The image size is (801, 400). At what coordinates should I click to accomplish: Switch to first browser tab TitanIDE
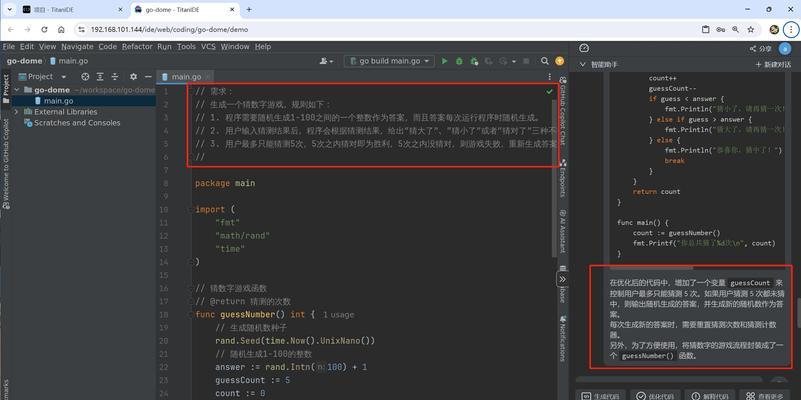point(72,9)
